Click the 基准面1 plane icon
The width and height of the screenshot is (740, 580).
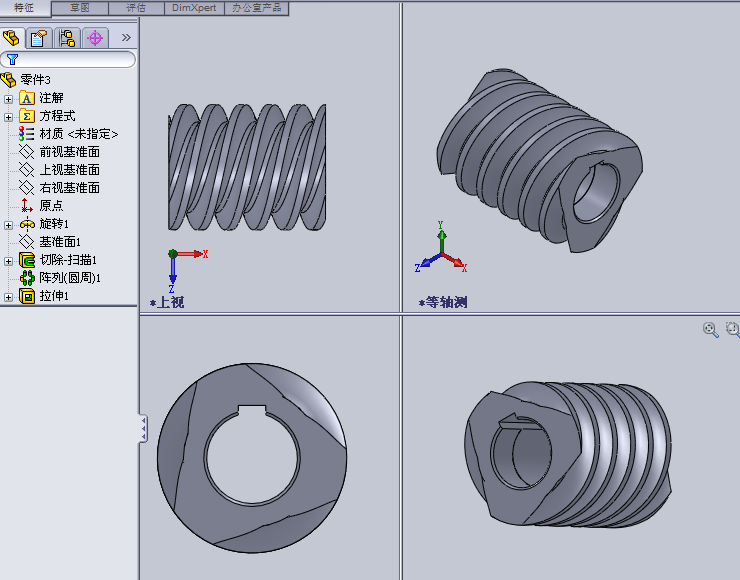click(26, 242)
